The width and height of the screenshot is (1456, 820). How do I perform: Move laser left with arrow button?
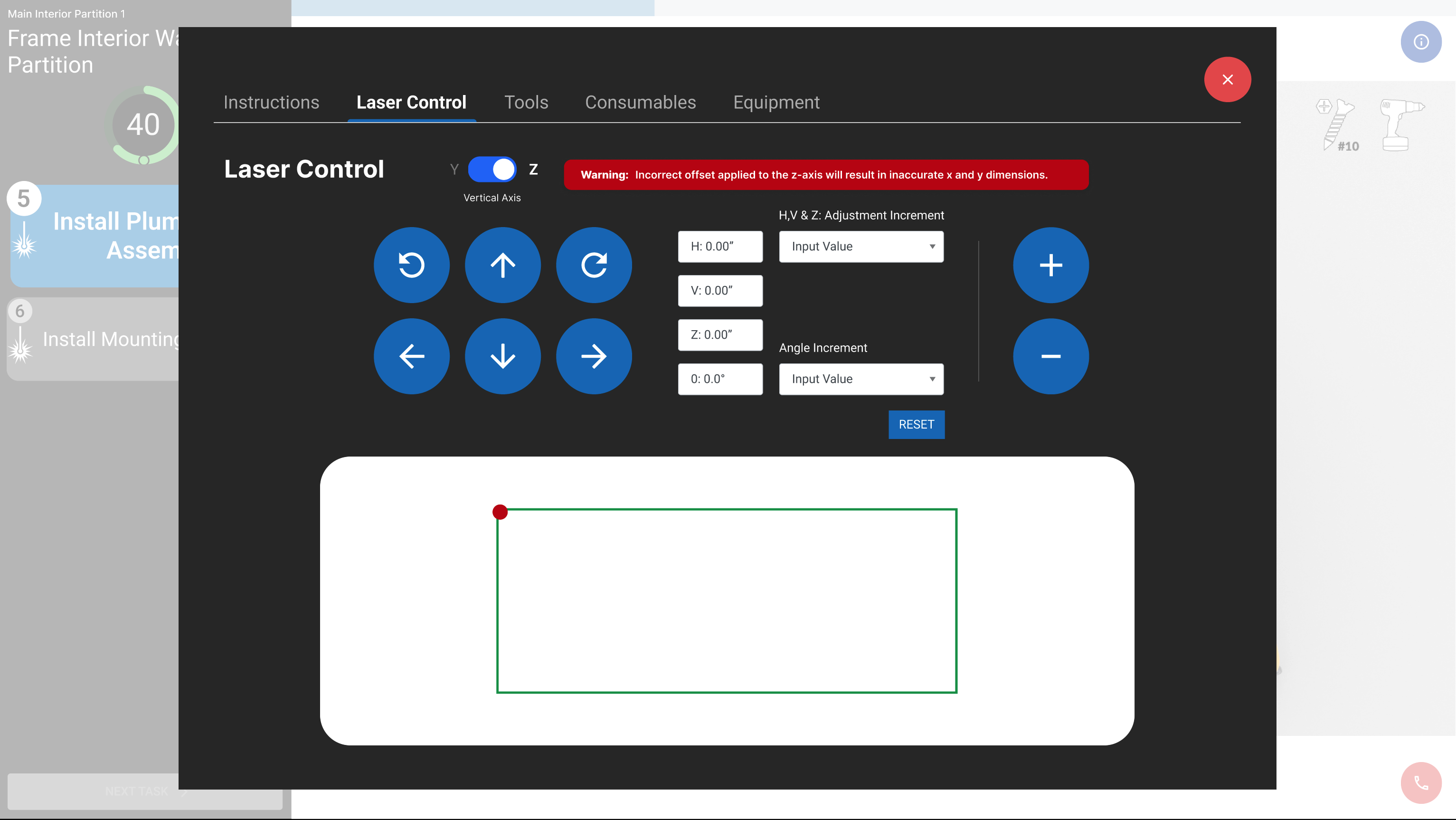point(411,356)
